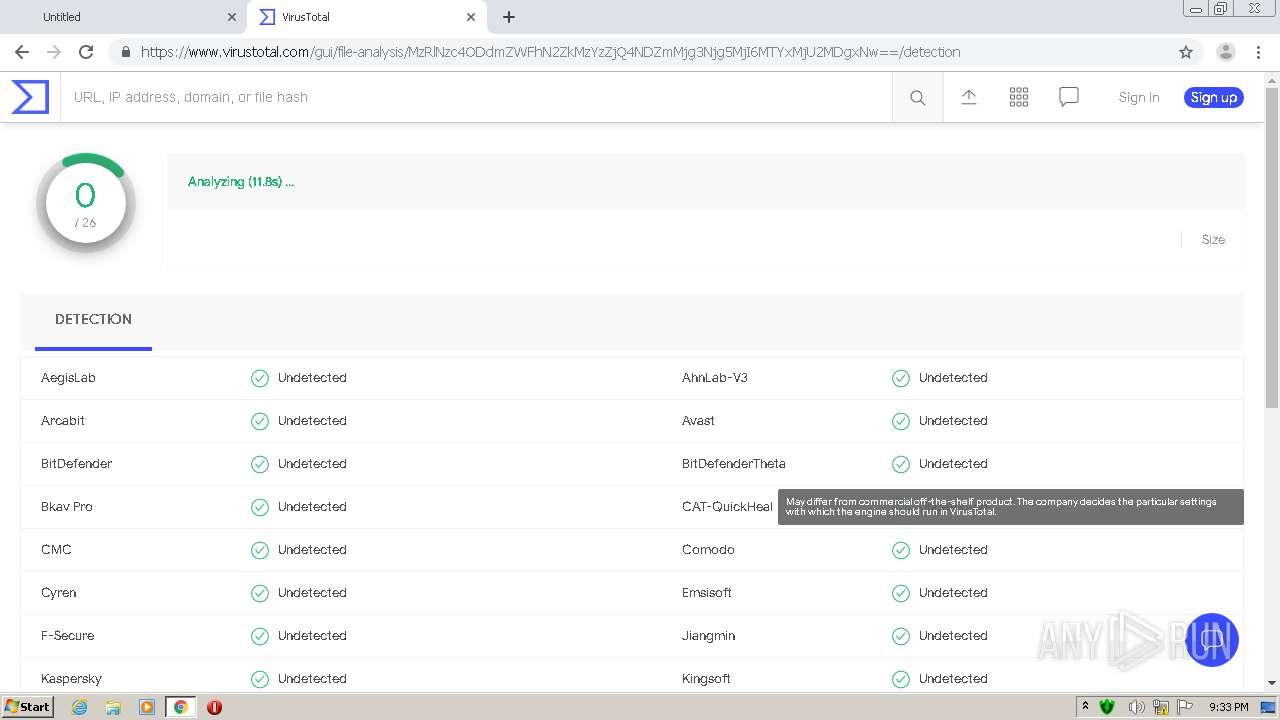This screenshot has height=720, width=1280.
Task: Click the CAT-QuickHeal engine name
Action: (728, 507)
